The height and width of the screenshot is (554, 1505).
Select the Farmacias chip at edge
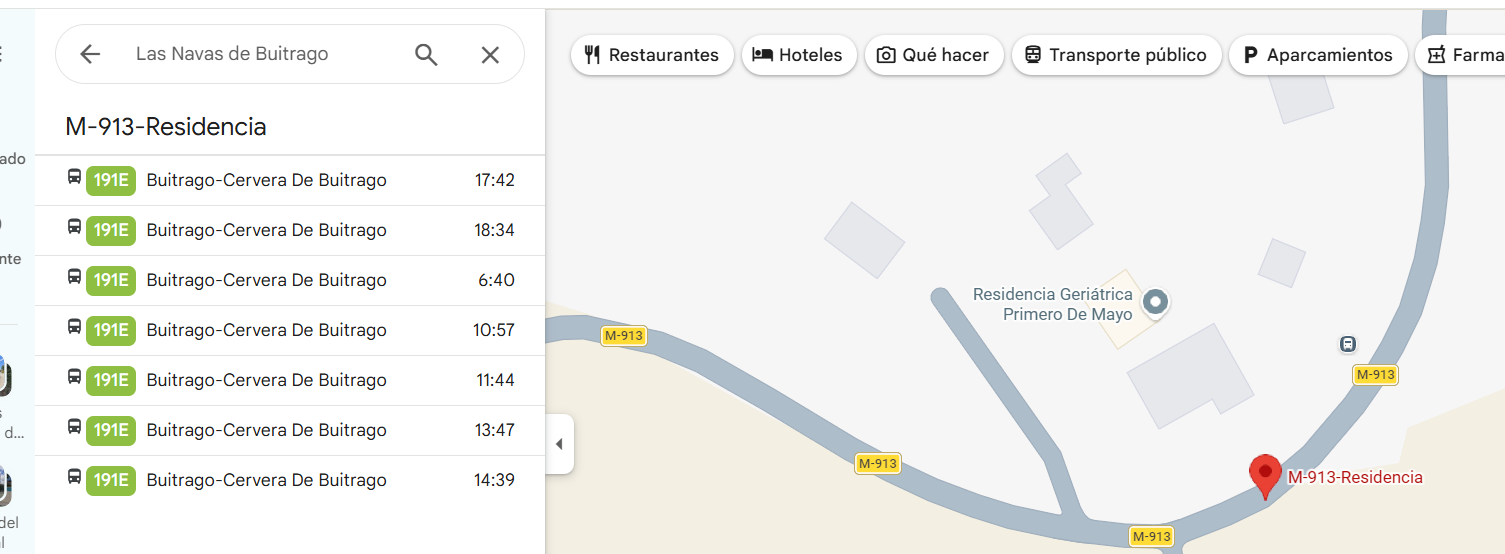pyautogui.click(x=1460, y=55)
